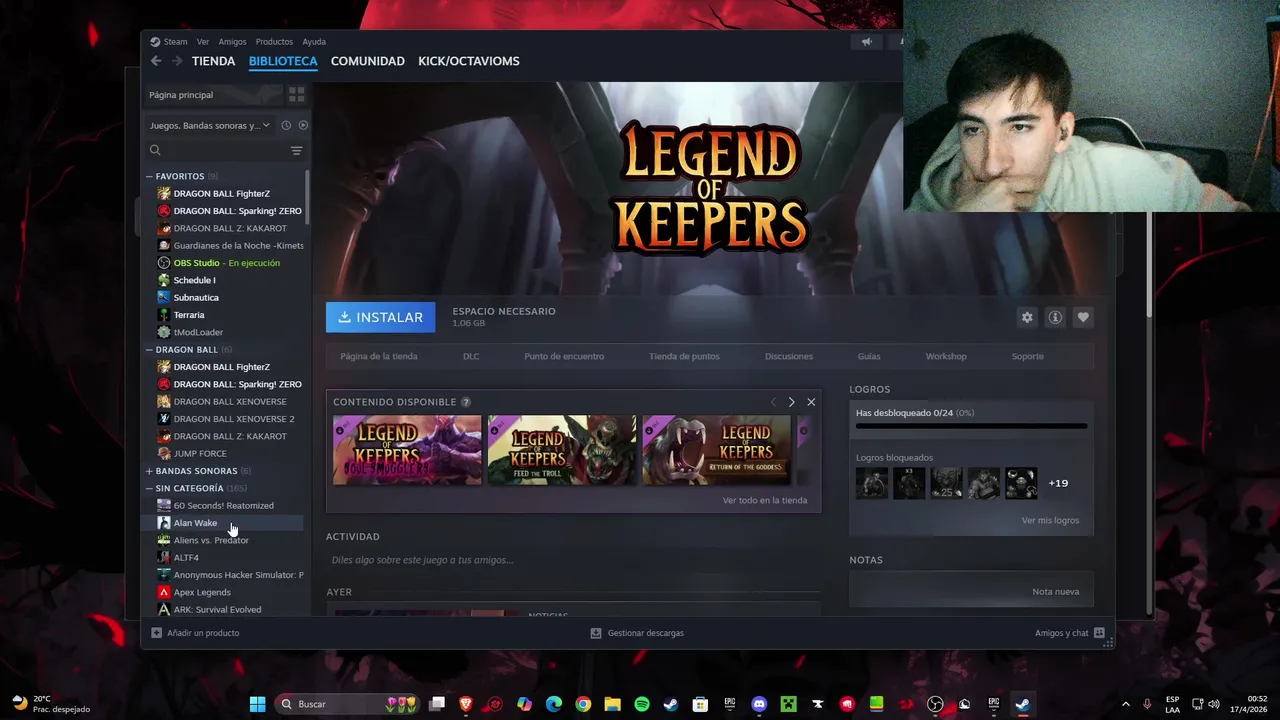
Task: Select Alan Wake in library
Action: [195, 523]
